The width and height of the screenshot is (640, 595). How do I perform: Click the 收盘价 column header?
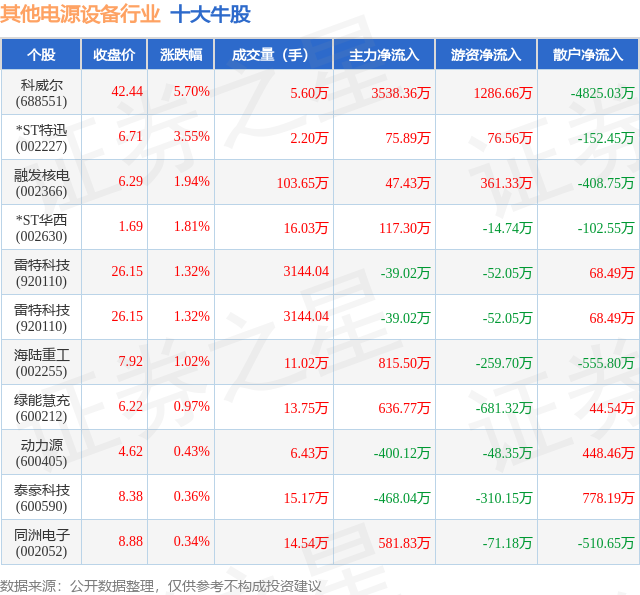[114, 55]
